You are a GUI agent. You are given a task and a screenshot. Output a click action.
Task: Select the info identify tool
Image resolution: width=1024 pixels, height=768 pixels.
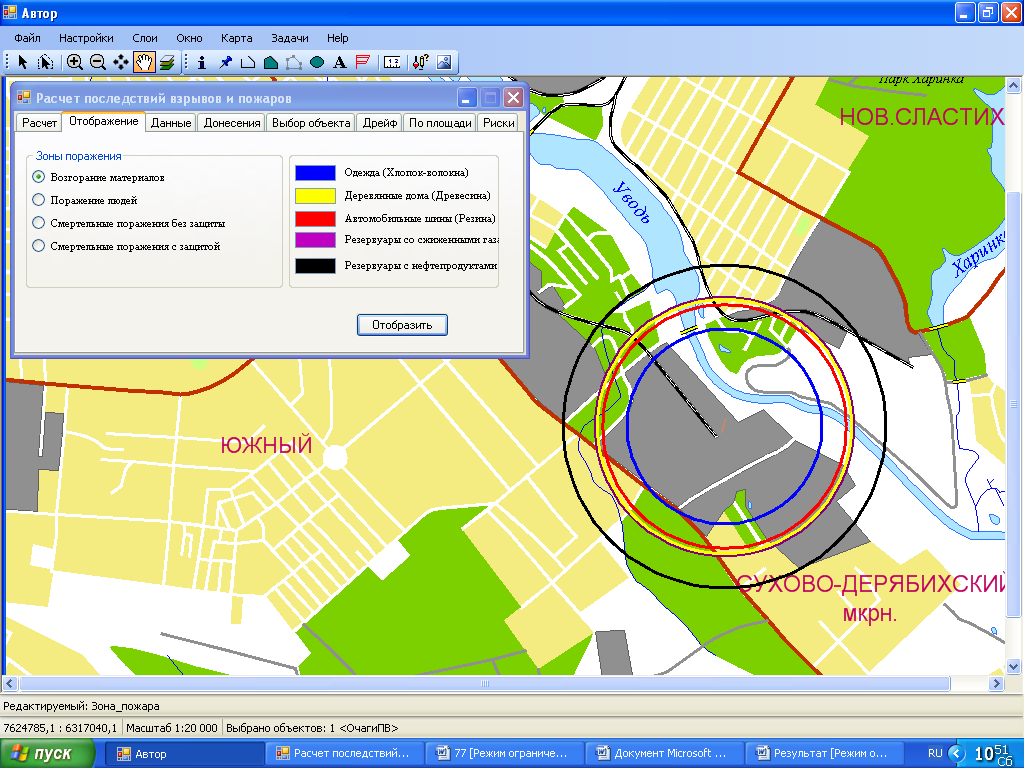coord(202,62)
